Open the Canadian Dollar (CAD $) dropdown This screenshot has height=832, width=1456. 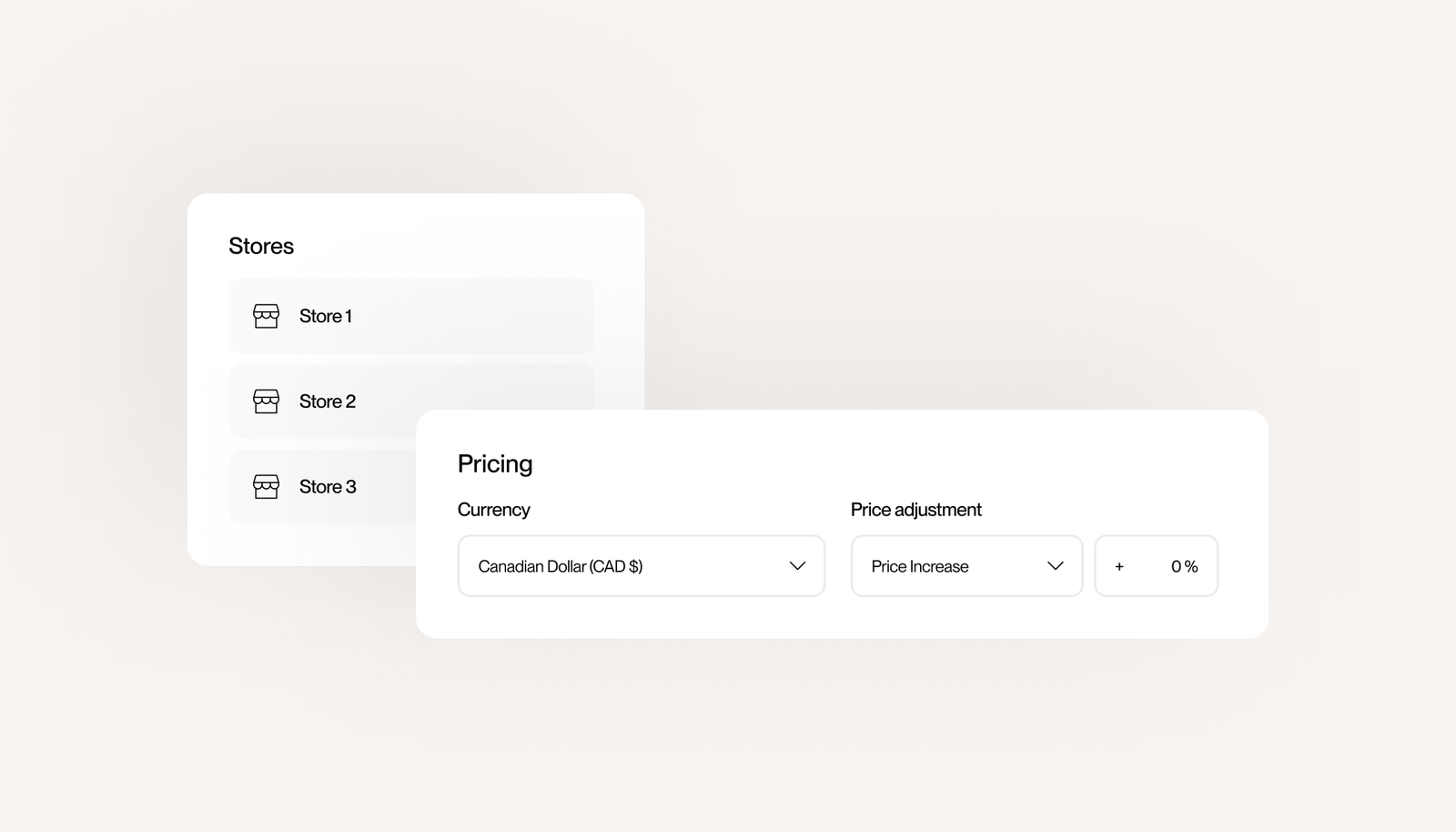642,566
